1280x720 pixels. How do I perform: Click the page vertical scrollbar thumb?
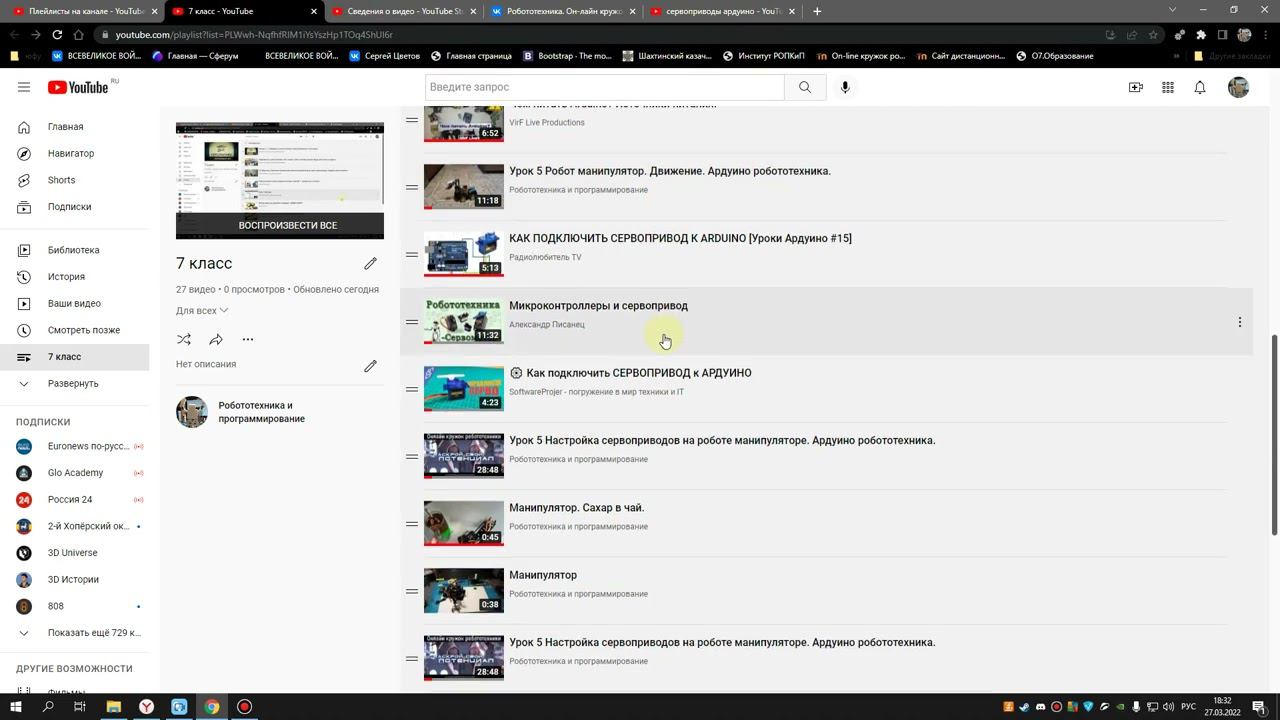[x=1274, y=436]
